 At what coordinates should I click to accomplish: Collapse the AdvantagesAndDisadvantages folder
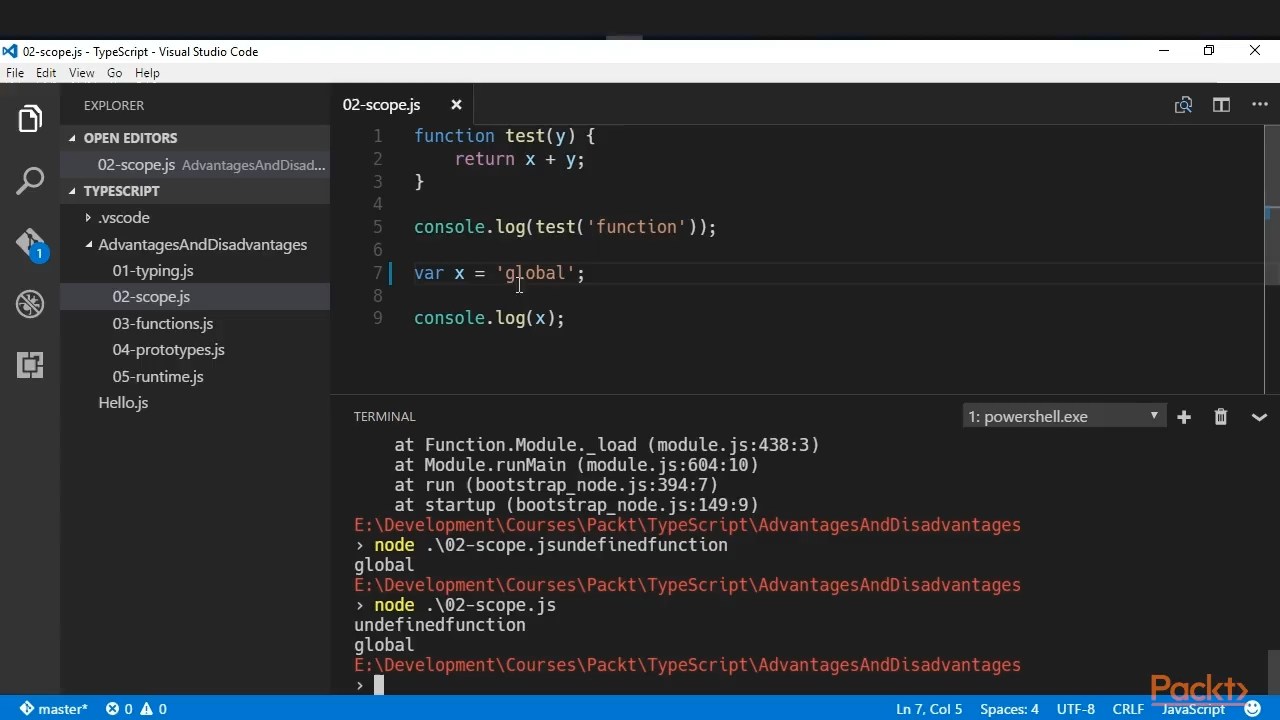click(x=202, y=244)
